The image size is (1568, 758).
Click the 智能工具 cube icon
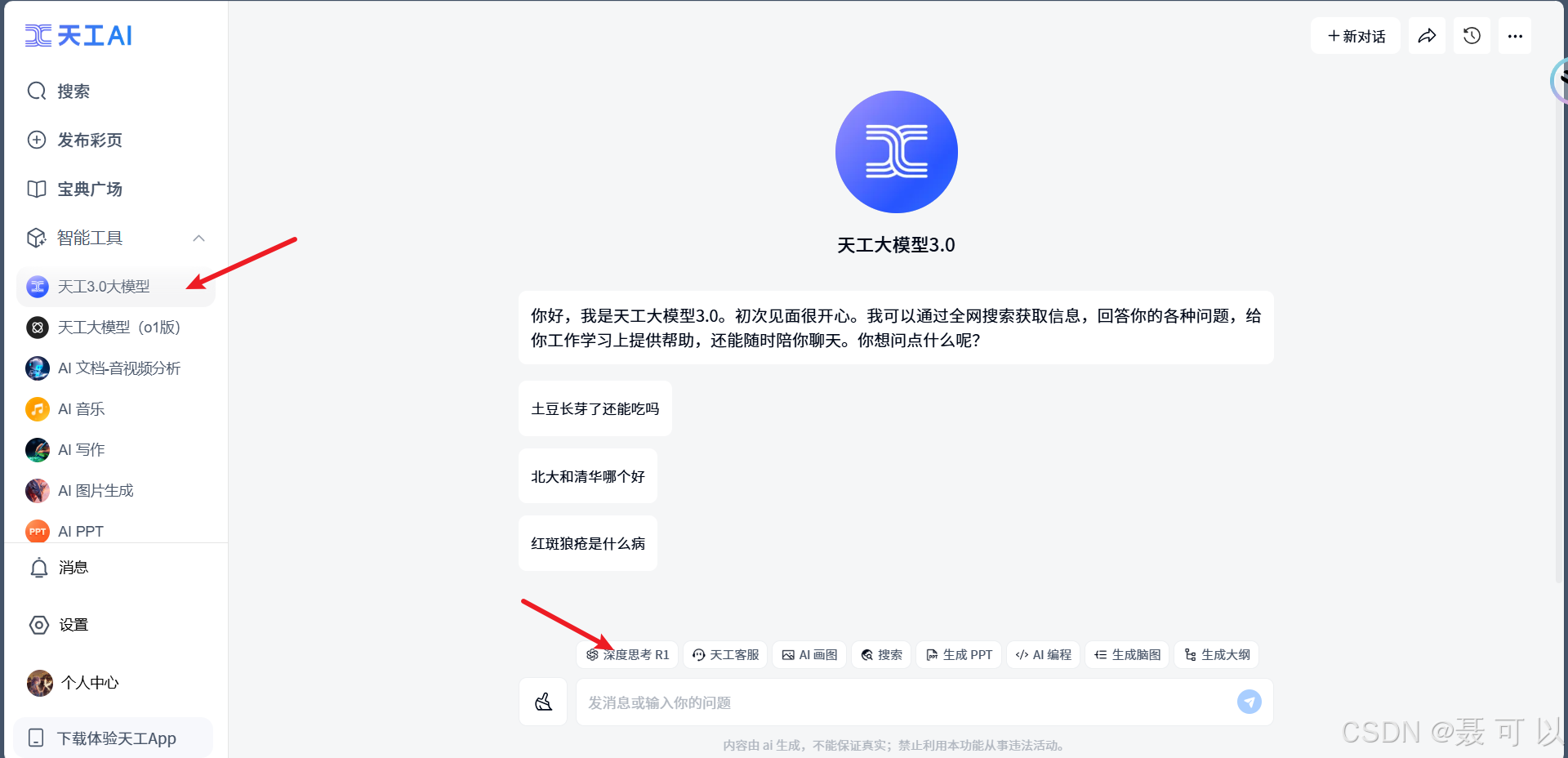coord(37,238)
